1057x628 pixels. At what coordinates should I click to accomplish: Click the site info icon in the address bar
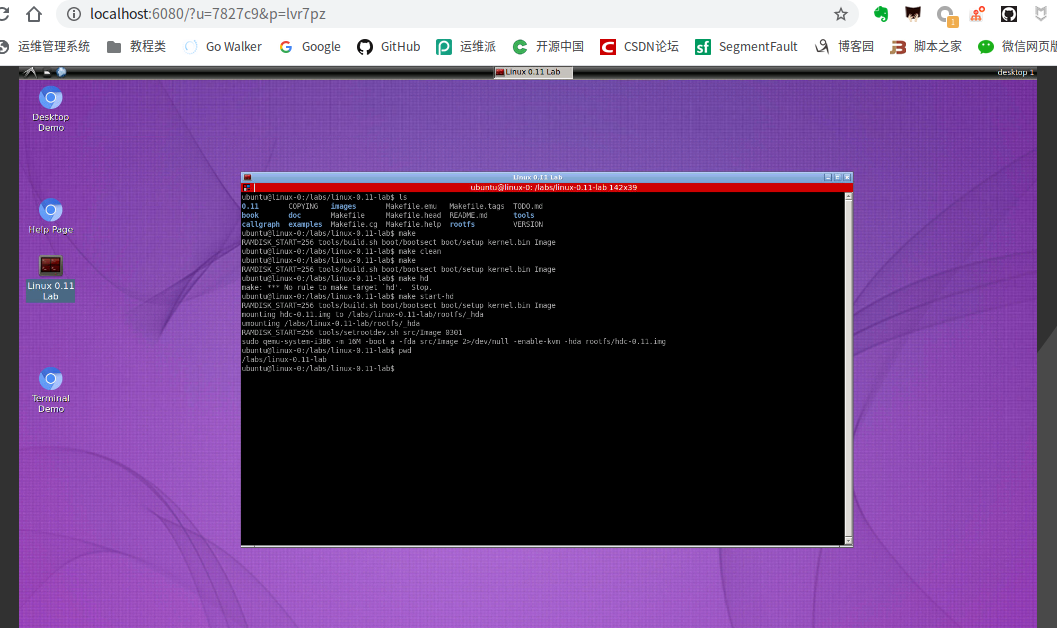(75, 14)
